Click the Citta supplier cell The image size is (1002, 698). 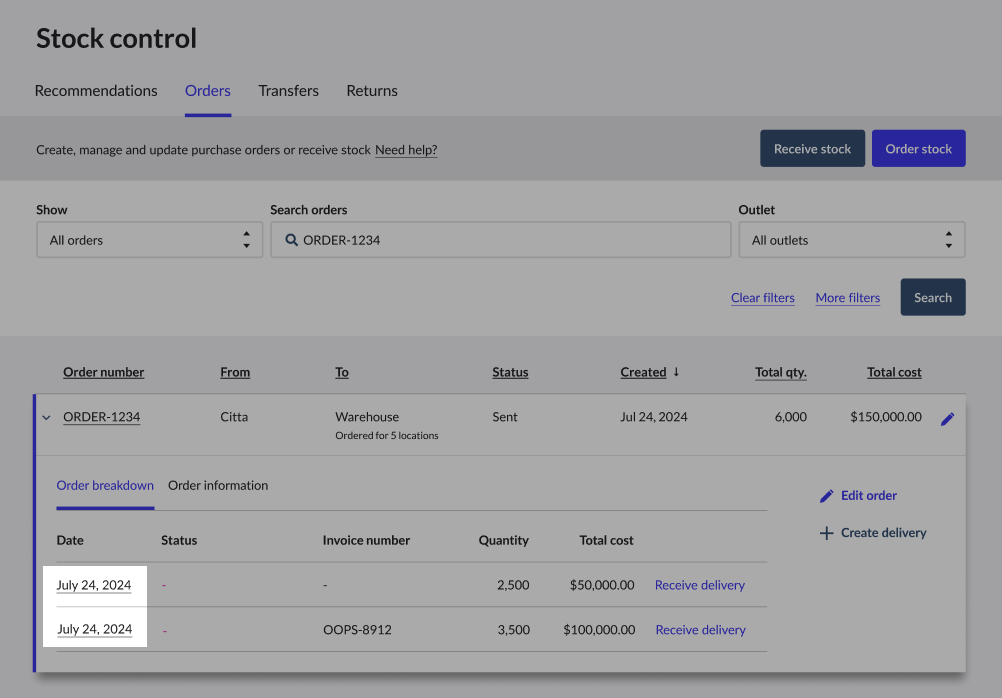(234, 417)
